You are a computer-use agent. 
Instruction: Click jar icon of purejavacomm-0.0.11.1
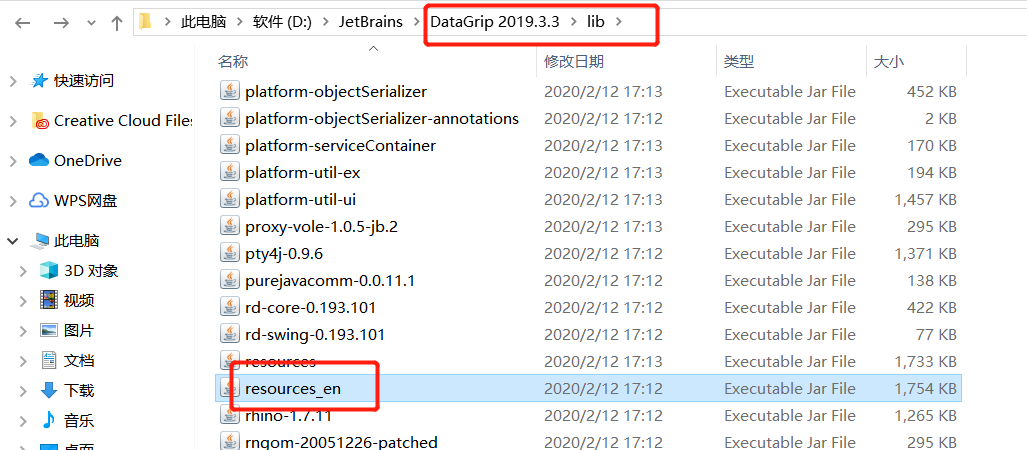(x=230, y=280)
